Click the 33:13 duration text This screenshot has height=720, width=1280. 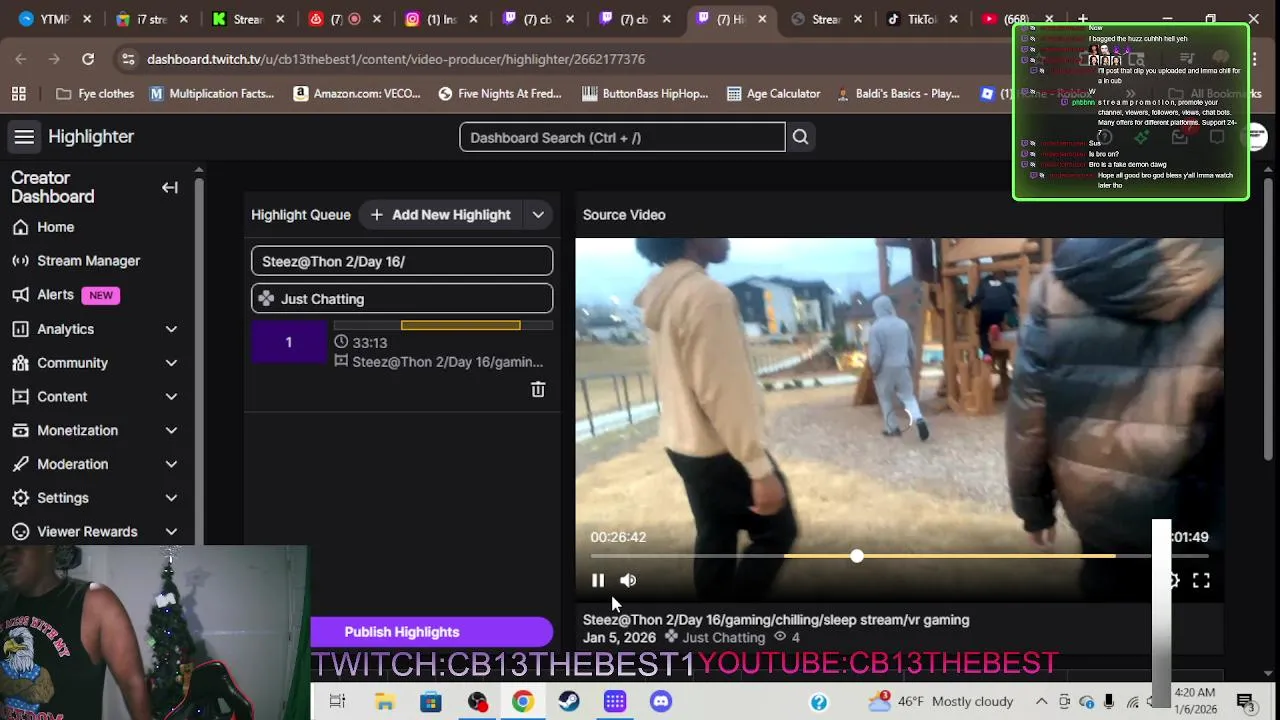pos(370,342)
